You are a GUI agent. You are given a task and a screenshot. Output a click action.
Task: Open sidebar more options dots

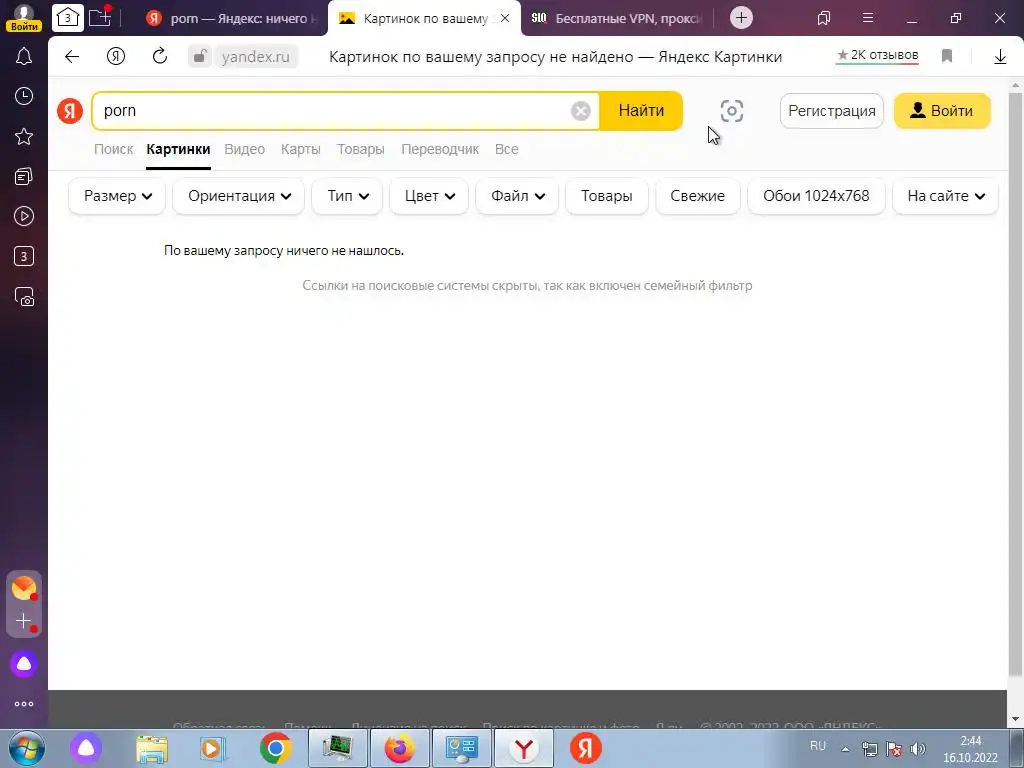tap(24, 704)
